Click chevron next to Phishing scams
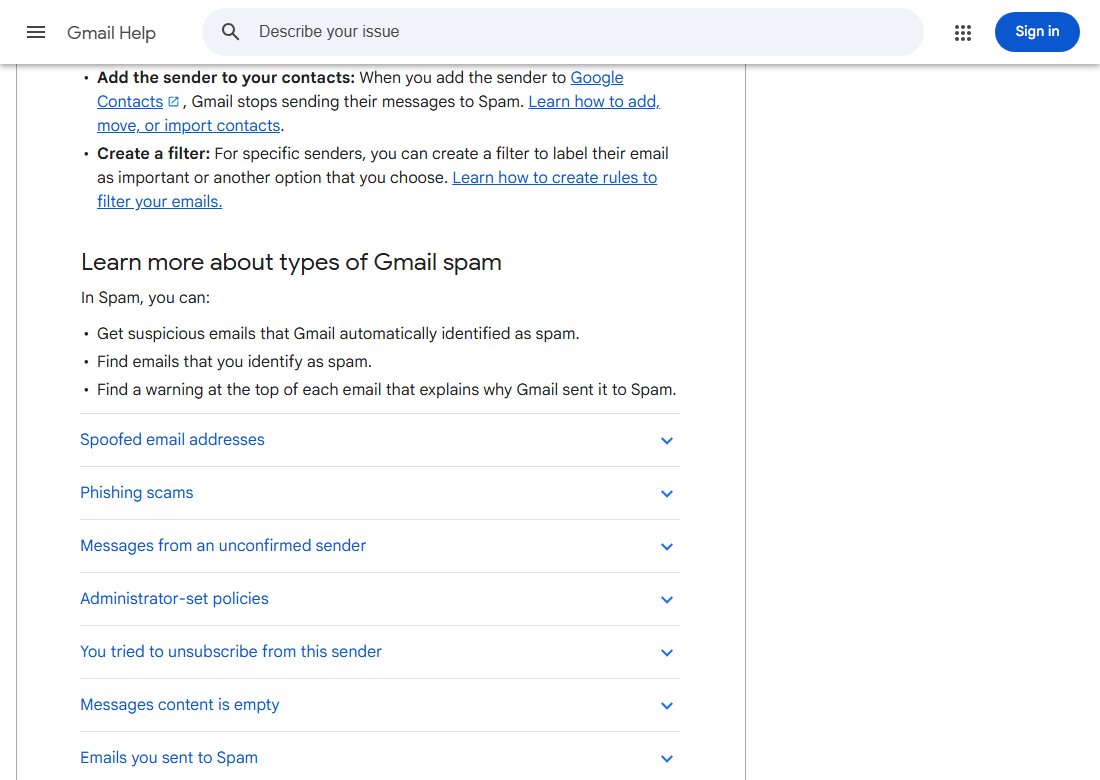The width and height of the screenshot is (1100, 780). [666, 494]
